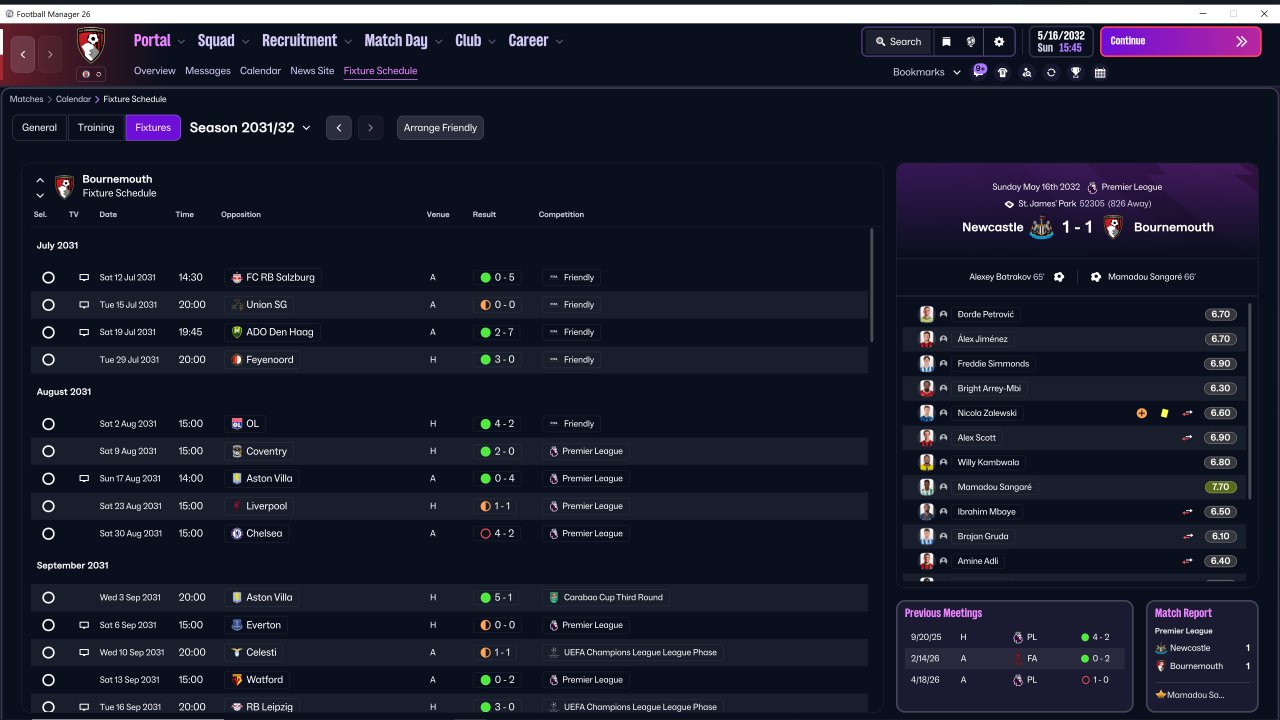
Task: Select radio for ADO Den Haag fixture
Action: tap(48, 332)
